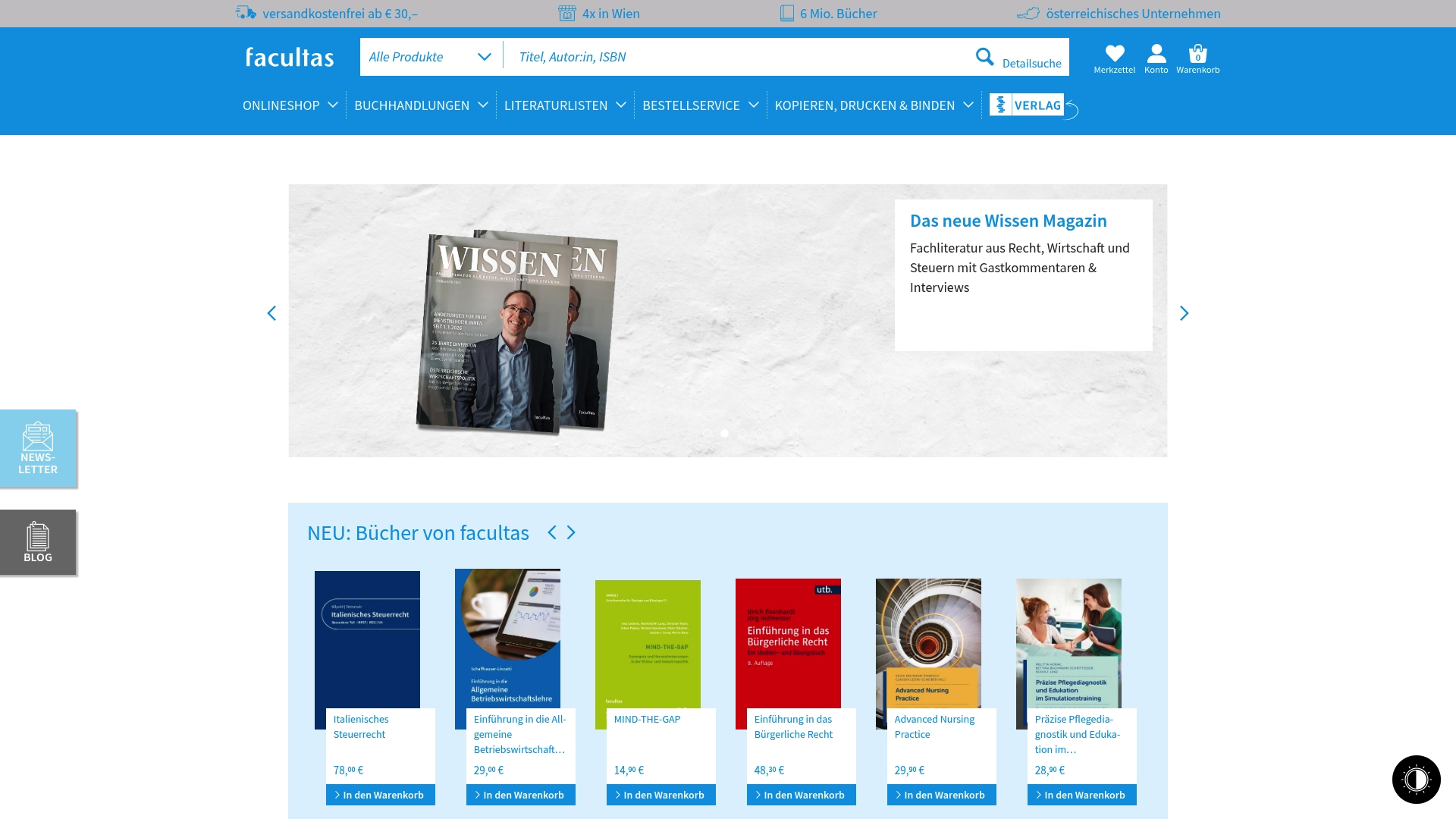This screenshot has height=819, width=1456.
Task: Open the Einführung in das Bürgerliche Recht title
Action: [x=793, y=726]
